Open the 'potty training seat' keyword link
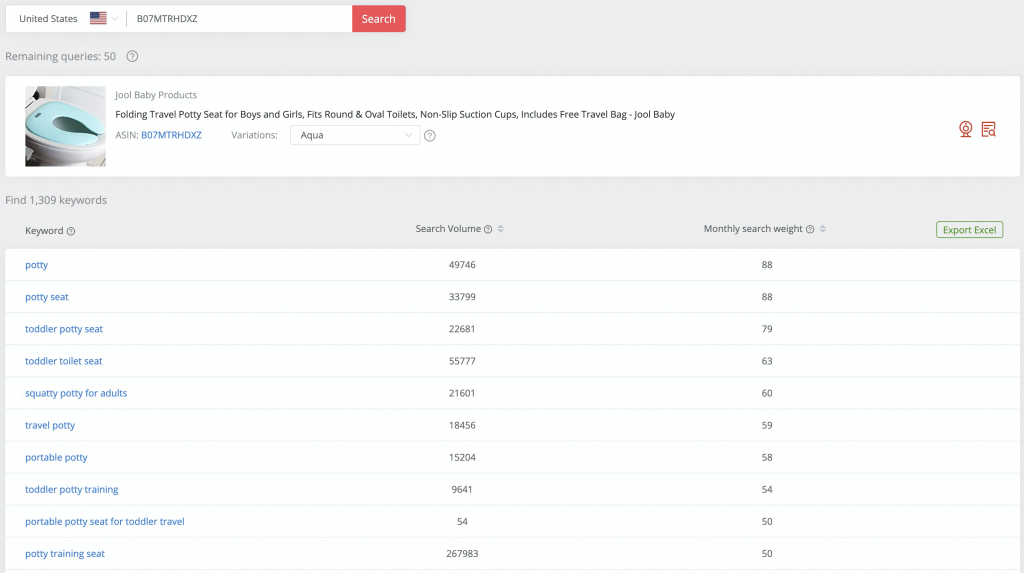 [65, 553]
